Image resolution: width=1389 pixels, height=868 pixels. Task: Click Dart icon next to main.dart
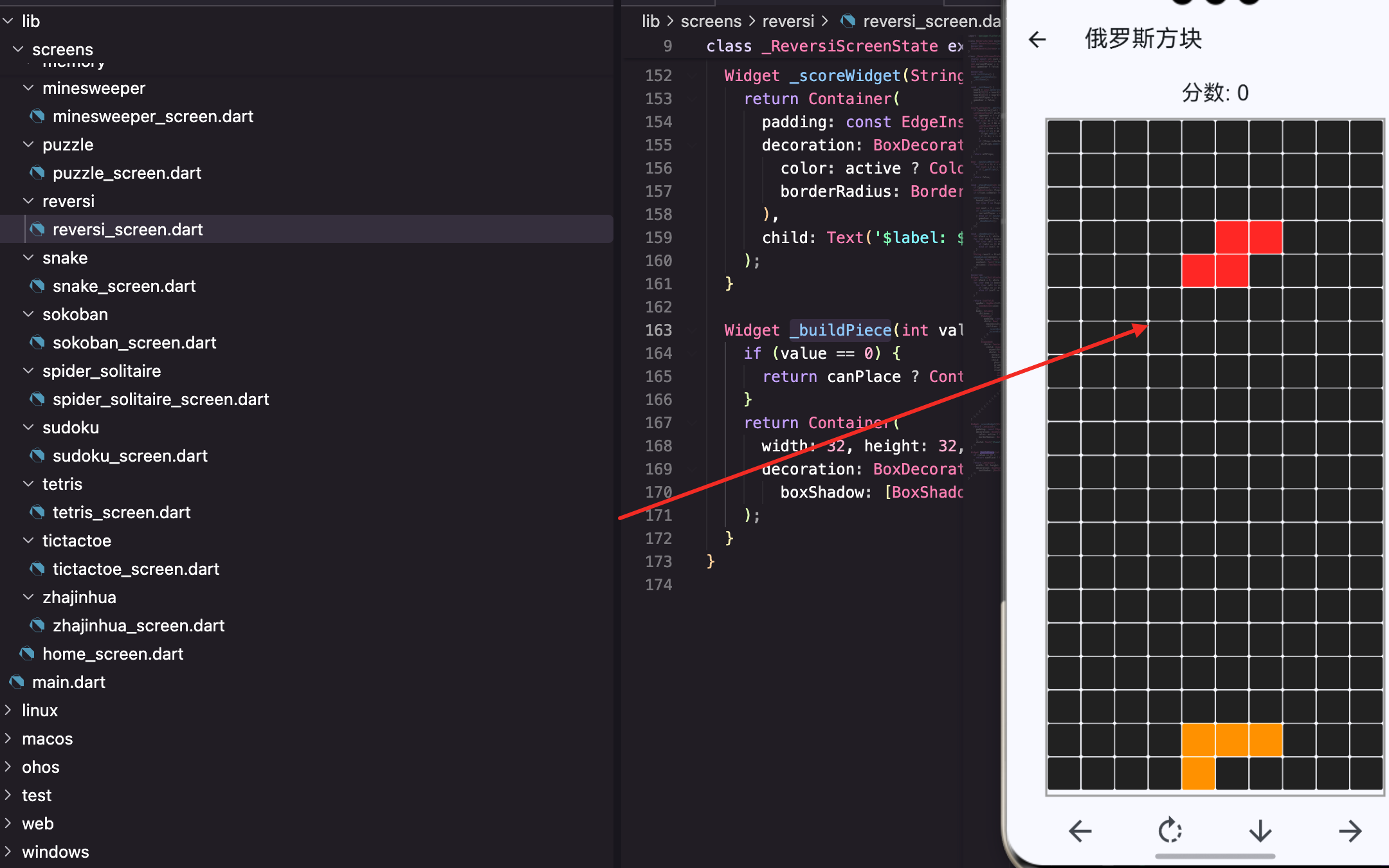pyautogui.click(x=17, y=682)
